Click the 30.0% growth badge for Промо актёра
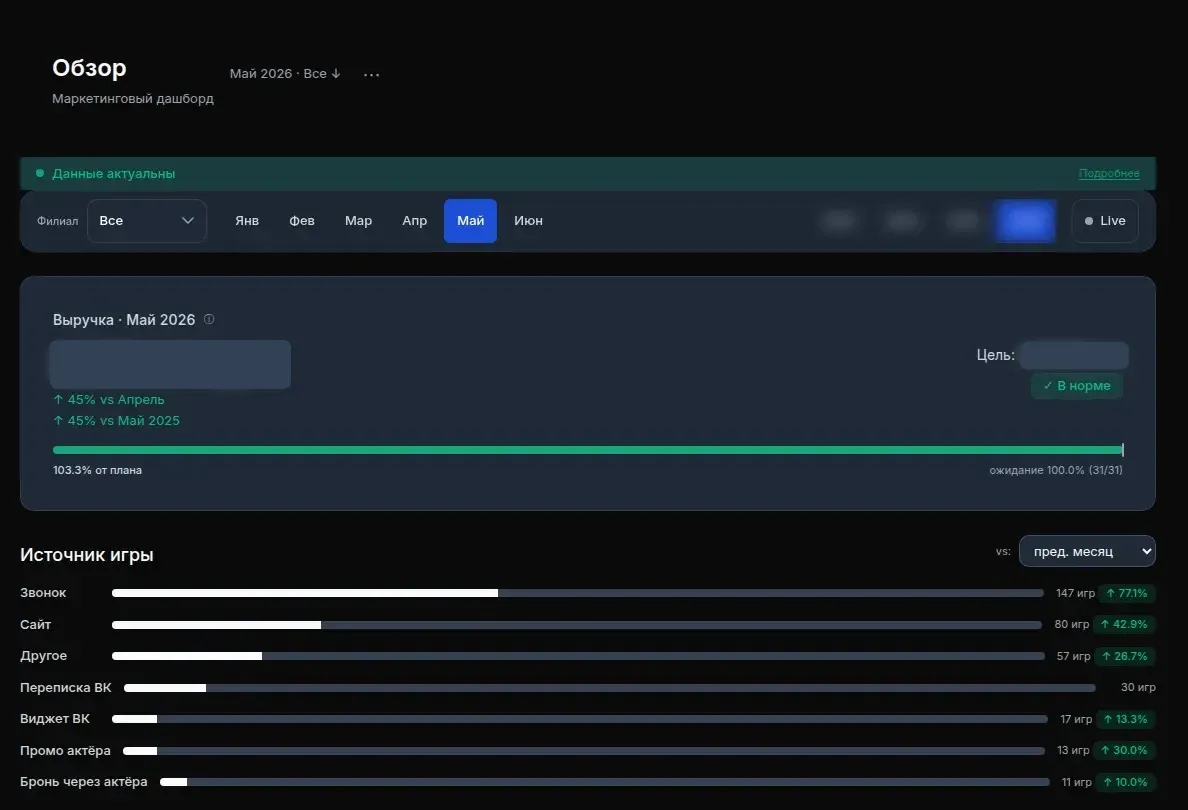 click(1124, 750)
